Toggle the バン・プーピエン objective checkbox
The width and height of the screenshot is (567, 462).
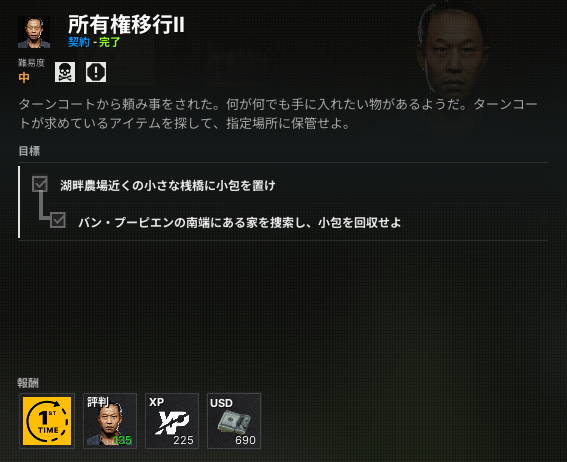pyautogui.click(x=58, y=220)
